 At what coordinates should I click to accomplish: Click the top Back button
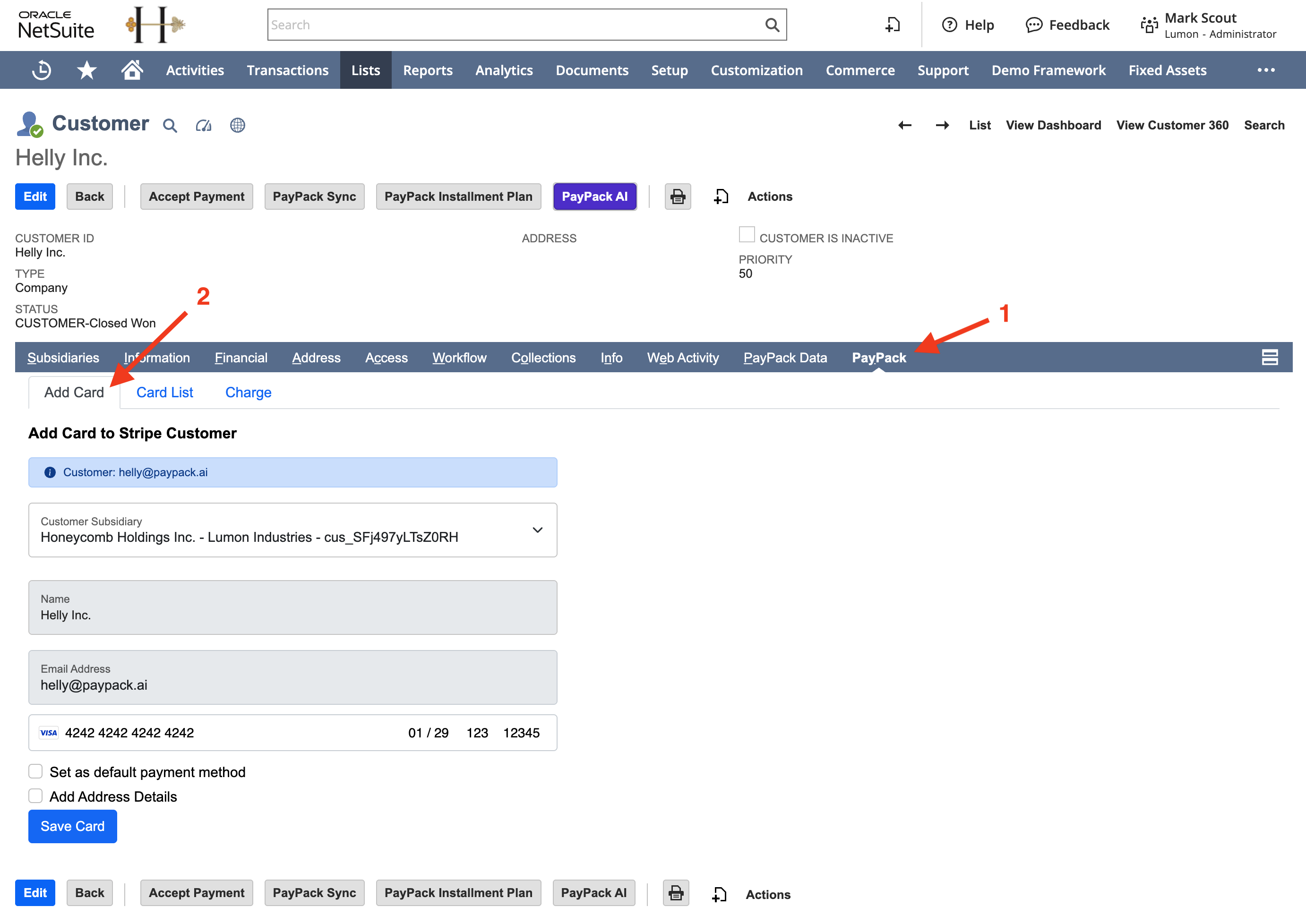pyautogui.click(x=89, y=197)
